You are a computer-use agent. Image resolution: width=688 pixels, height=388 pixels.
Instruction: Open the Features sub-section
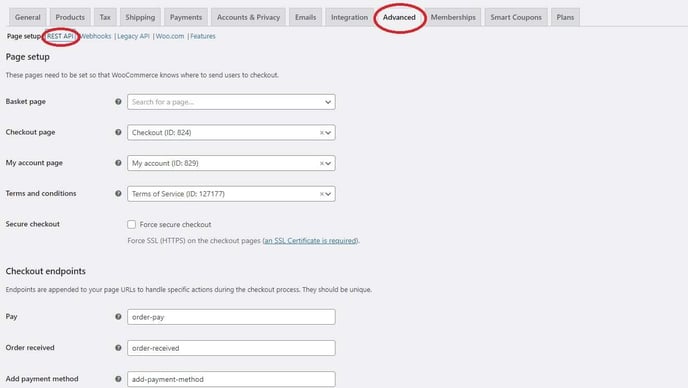click(x=203, y=36)
